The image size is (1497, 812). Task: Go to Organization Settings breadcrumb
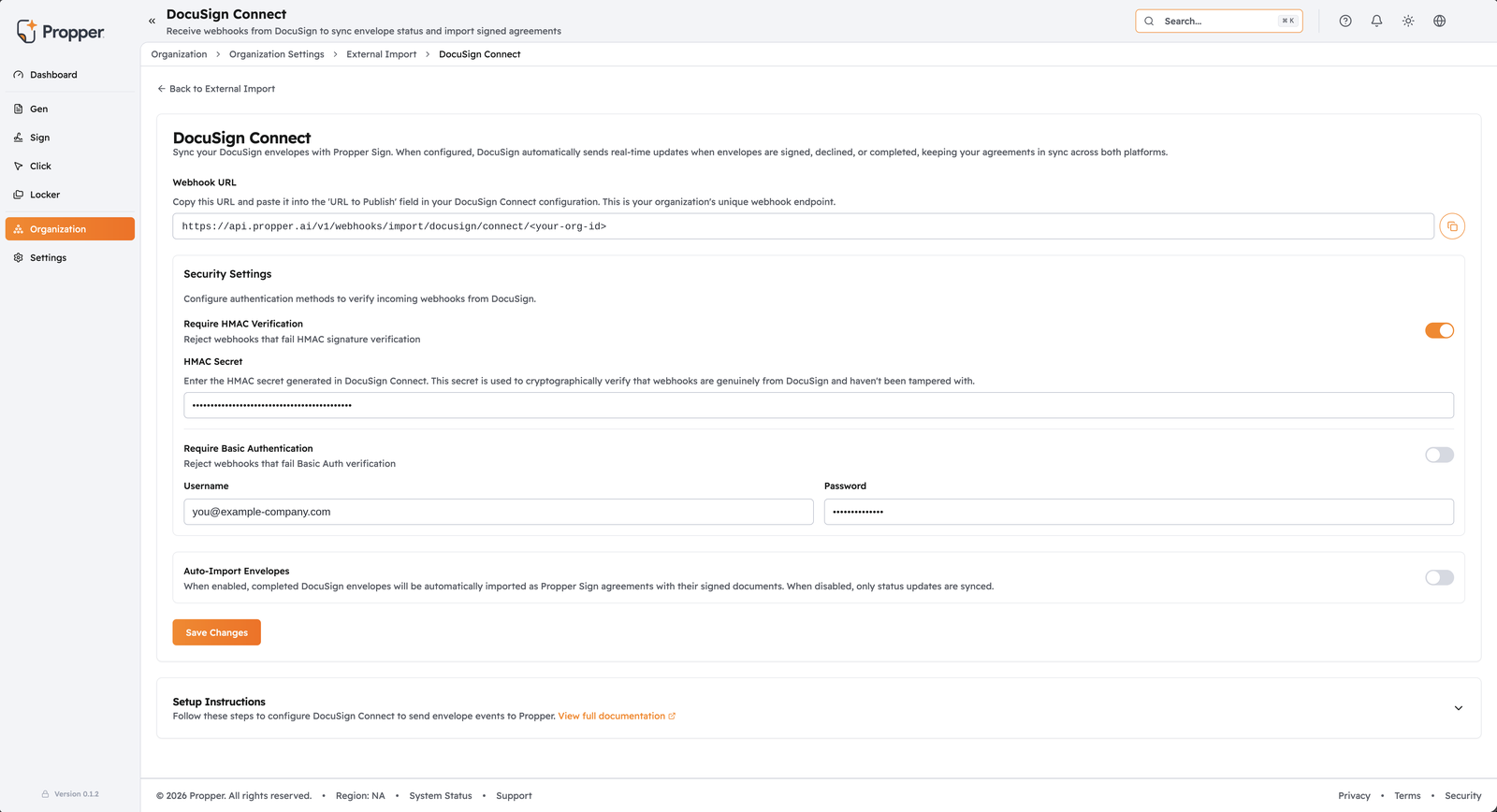(x=276, y=54)
